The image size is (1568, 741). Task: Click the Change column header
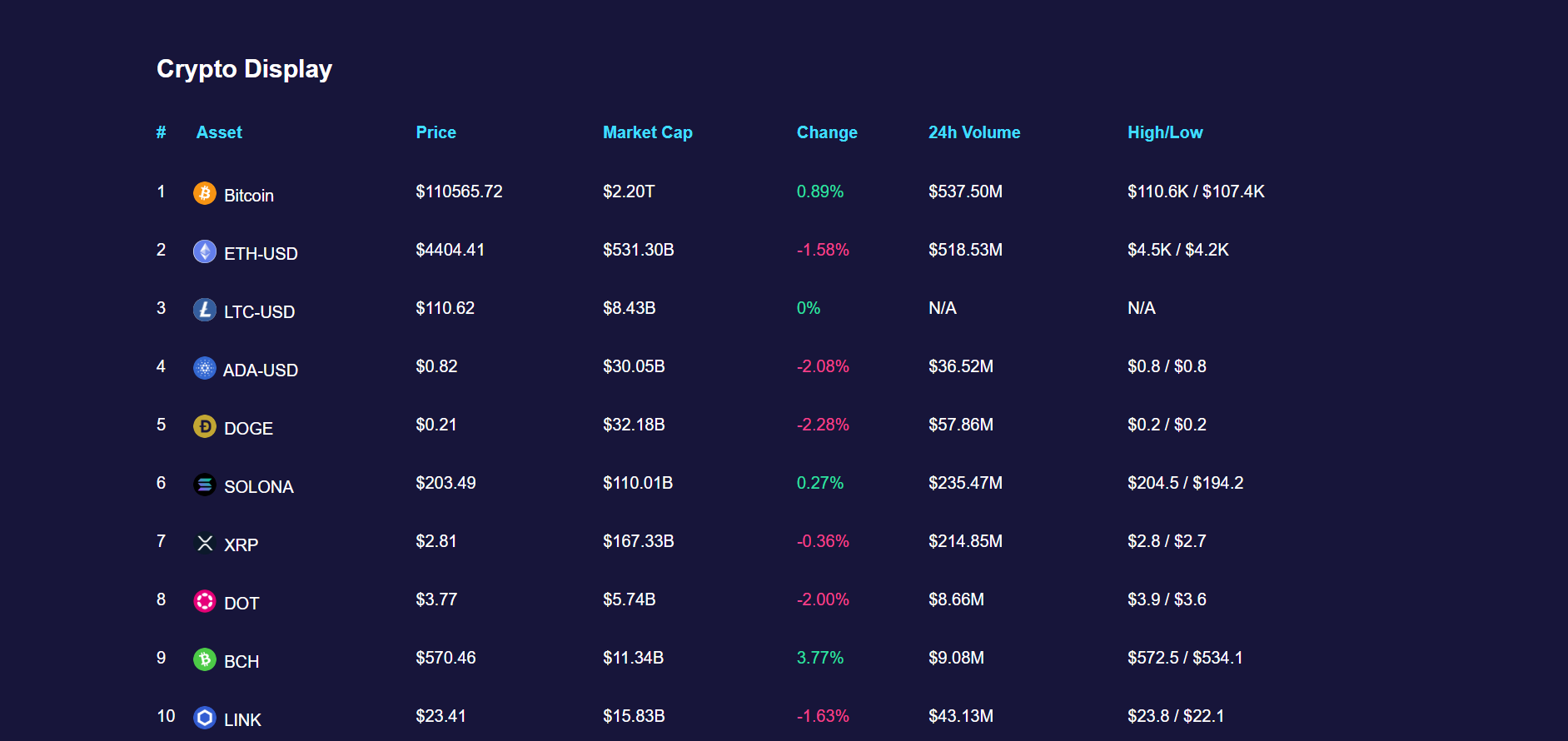(826, 132)
